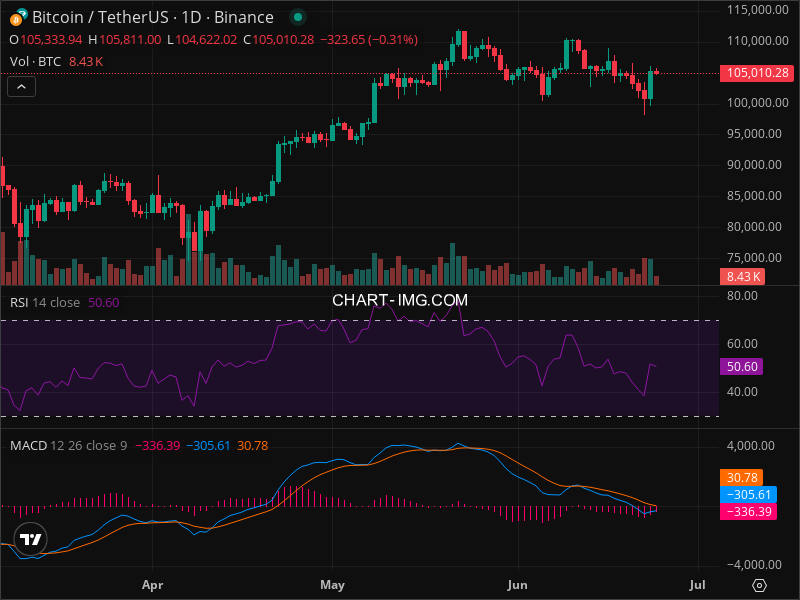Image resolution: width=800 pixels, height=600 pixels.
Task: Click the 110,000.00 price axis label
Action: (758, 41)
